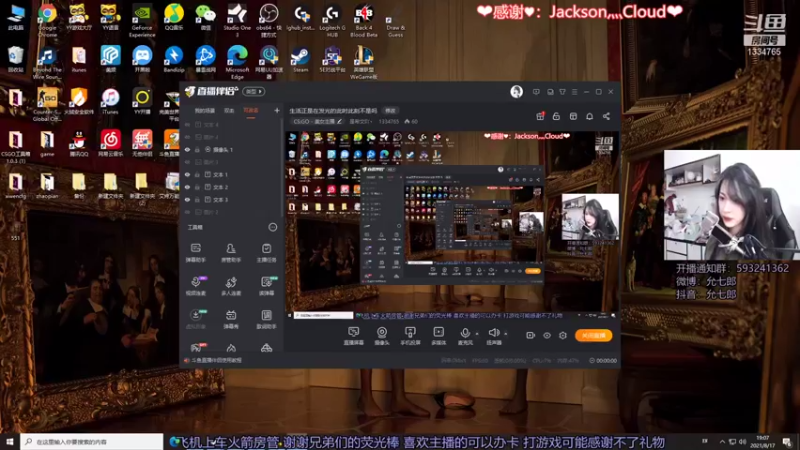This screenshot has width=800, height=450.
Task: Click the share icon in header
Action: [606, 116]
